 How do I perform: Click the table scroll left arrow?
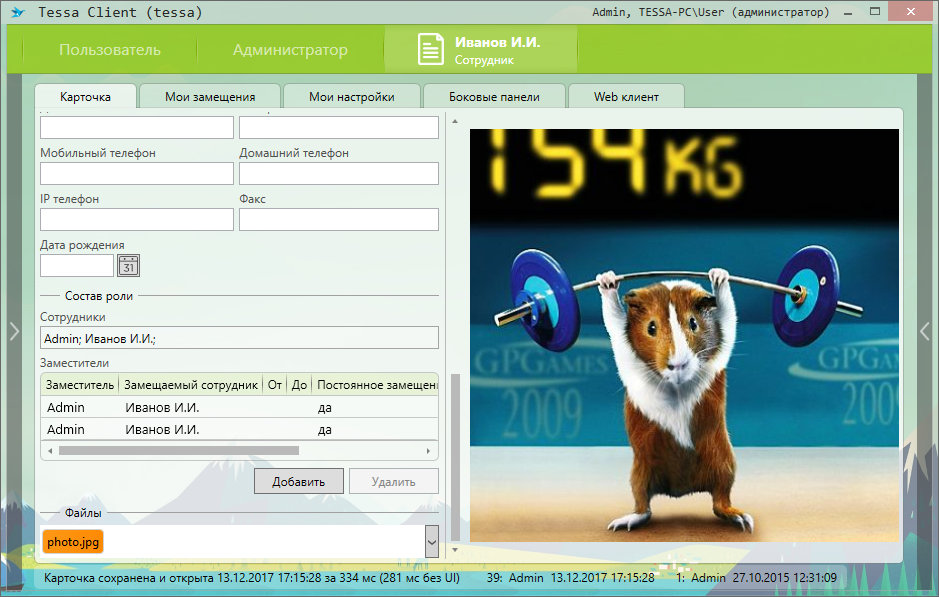click(x=50, y=451)
